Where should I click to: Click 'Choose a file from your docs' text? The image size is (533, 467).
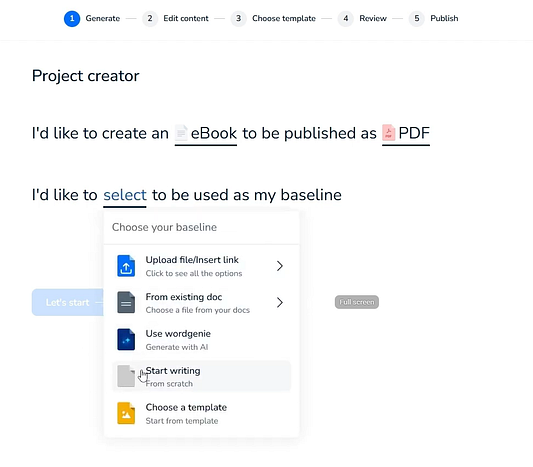pos(197,310)
